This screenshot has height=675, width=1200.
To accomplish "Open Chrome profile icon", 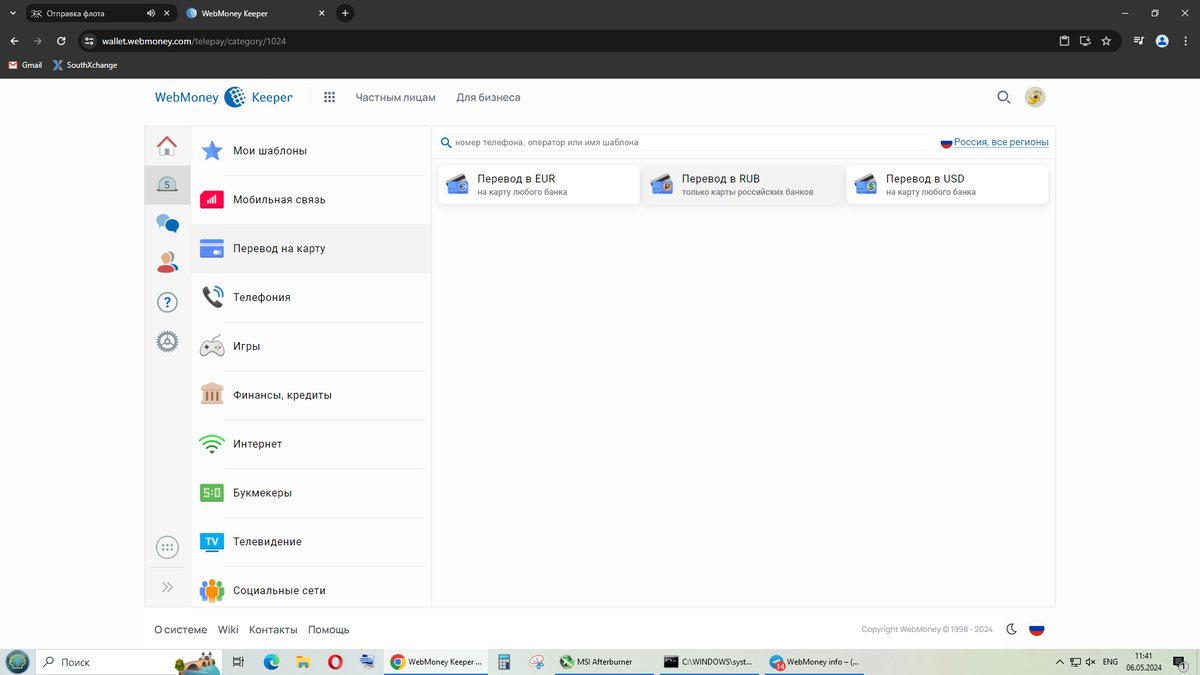I will tap(1162, 41).
